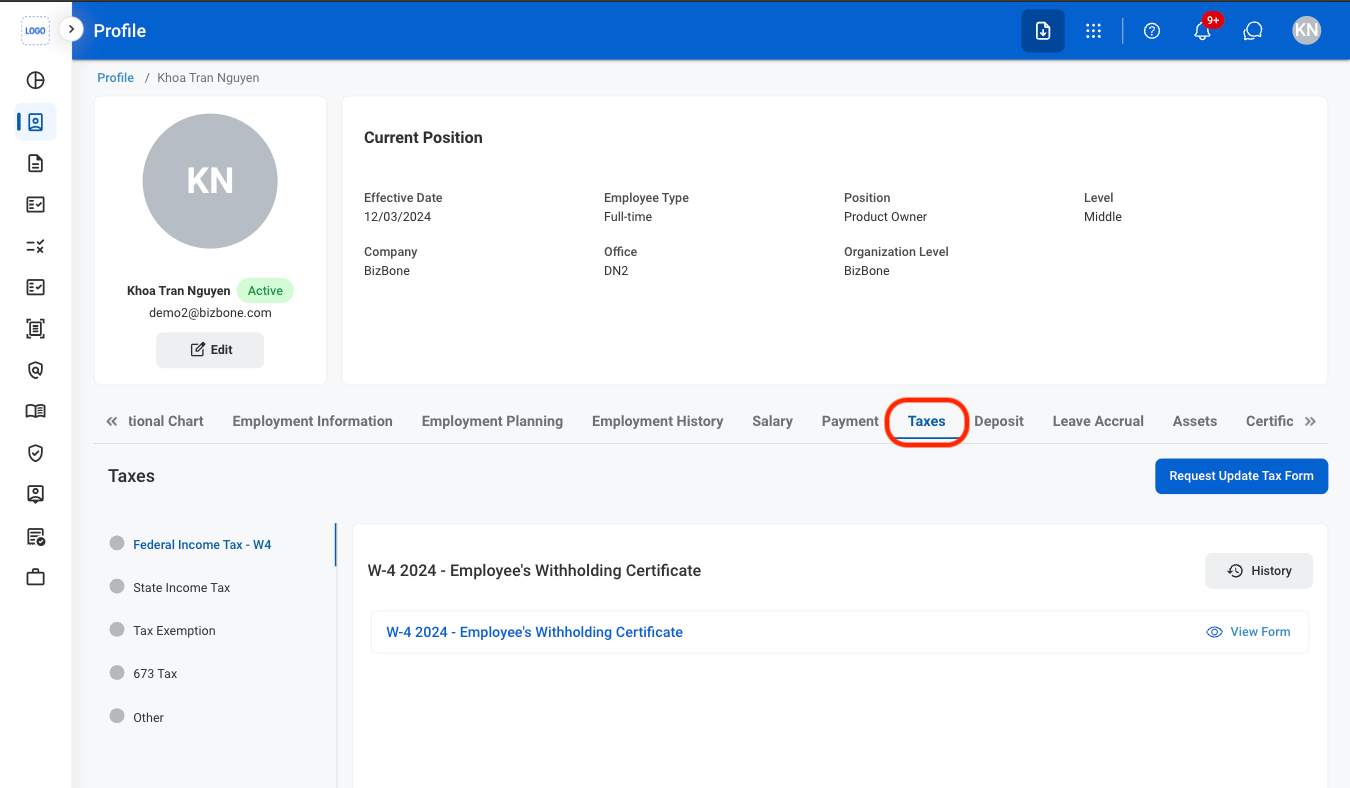
Task: Open the apps grid launcher
Action: [1093, 31]
